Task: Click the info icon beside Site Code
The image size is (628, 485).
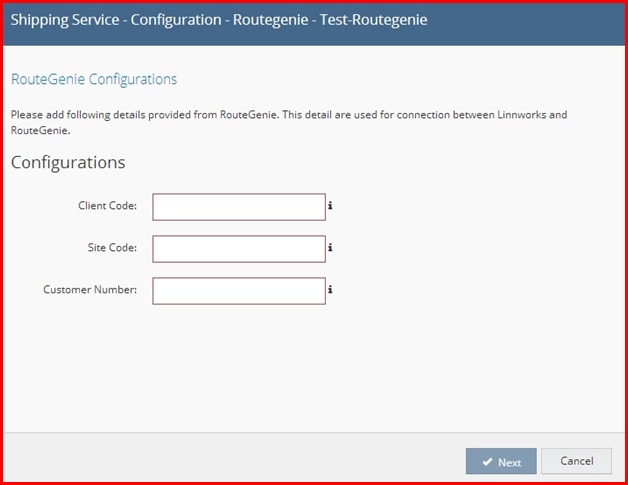Action: pos(330,248)
